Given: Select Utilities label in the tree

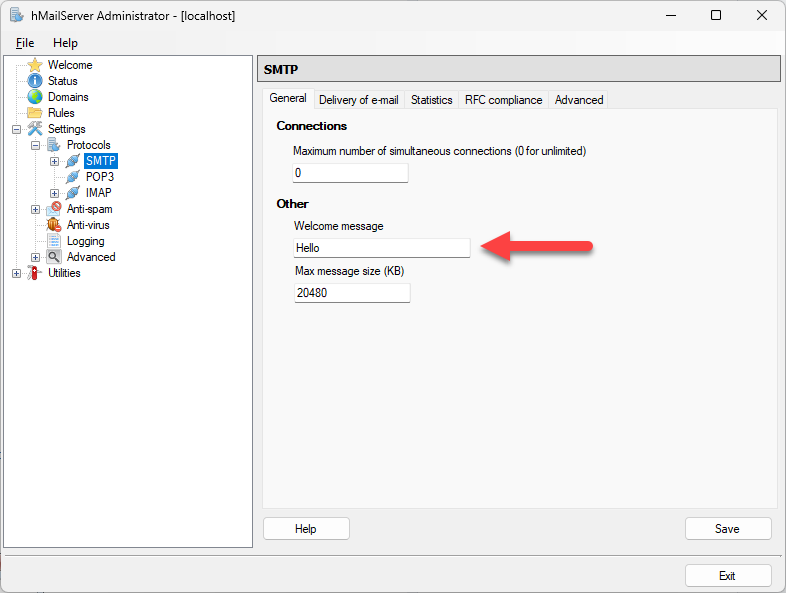Looking at the screenshot, I should (64, 273).
